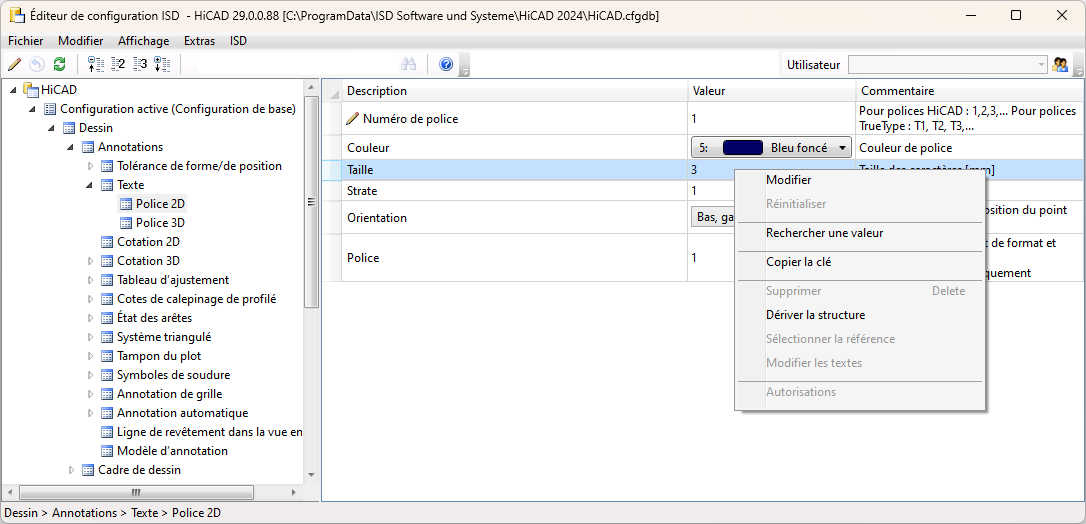Select Police 2D in the tree
The width and height of the screenshot is (1086, 524).
pyautogui.click(x=160, y=204)
